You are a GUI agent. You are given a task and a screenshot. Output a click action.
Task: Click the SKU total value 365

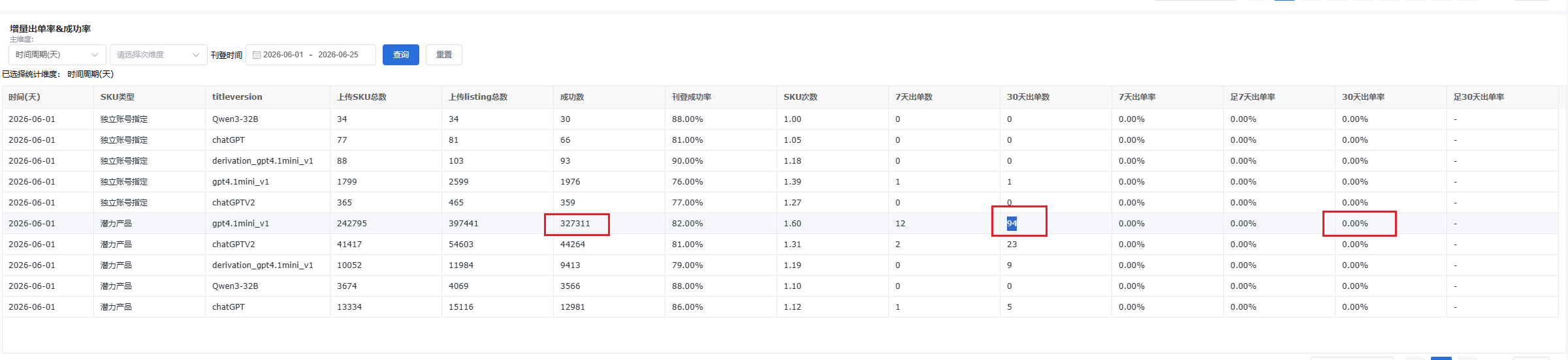344,203
